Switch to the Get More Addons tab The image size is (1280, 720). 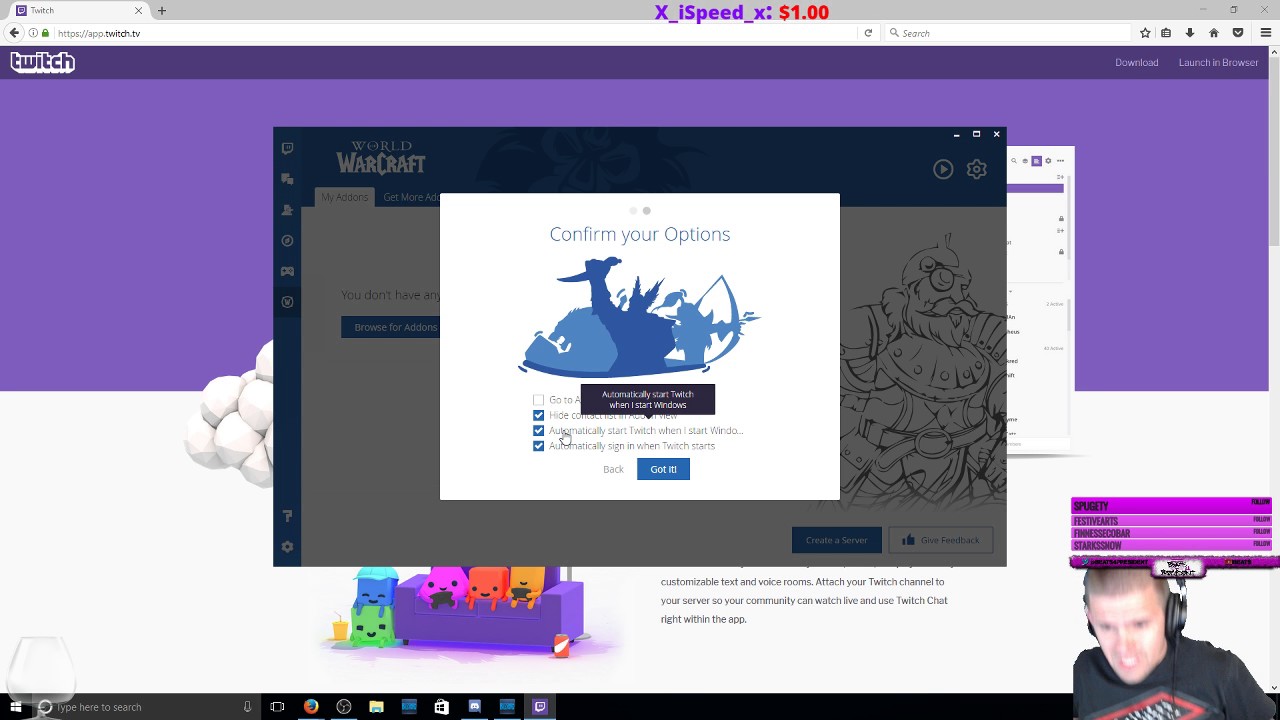click(411, 197)
